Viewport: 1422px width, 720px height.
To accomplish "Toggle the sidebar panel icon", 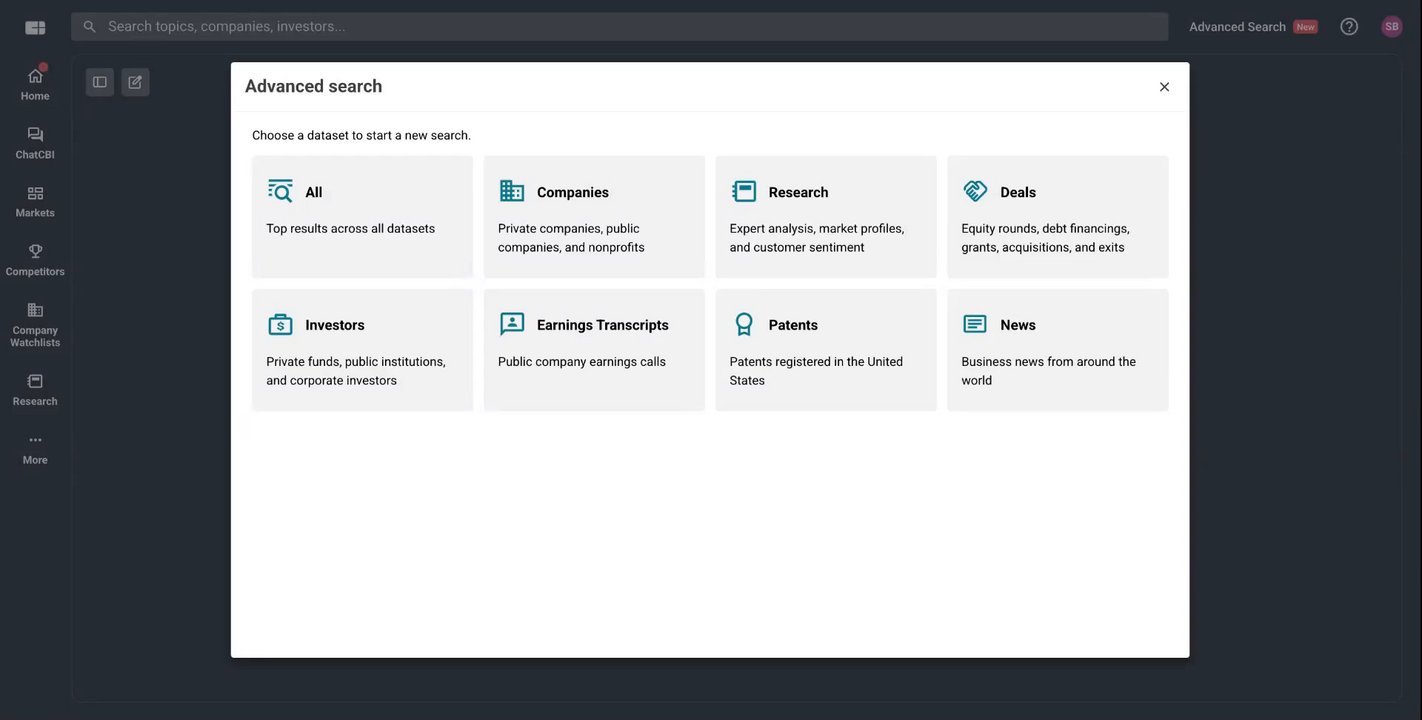I will 100,82.
